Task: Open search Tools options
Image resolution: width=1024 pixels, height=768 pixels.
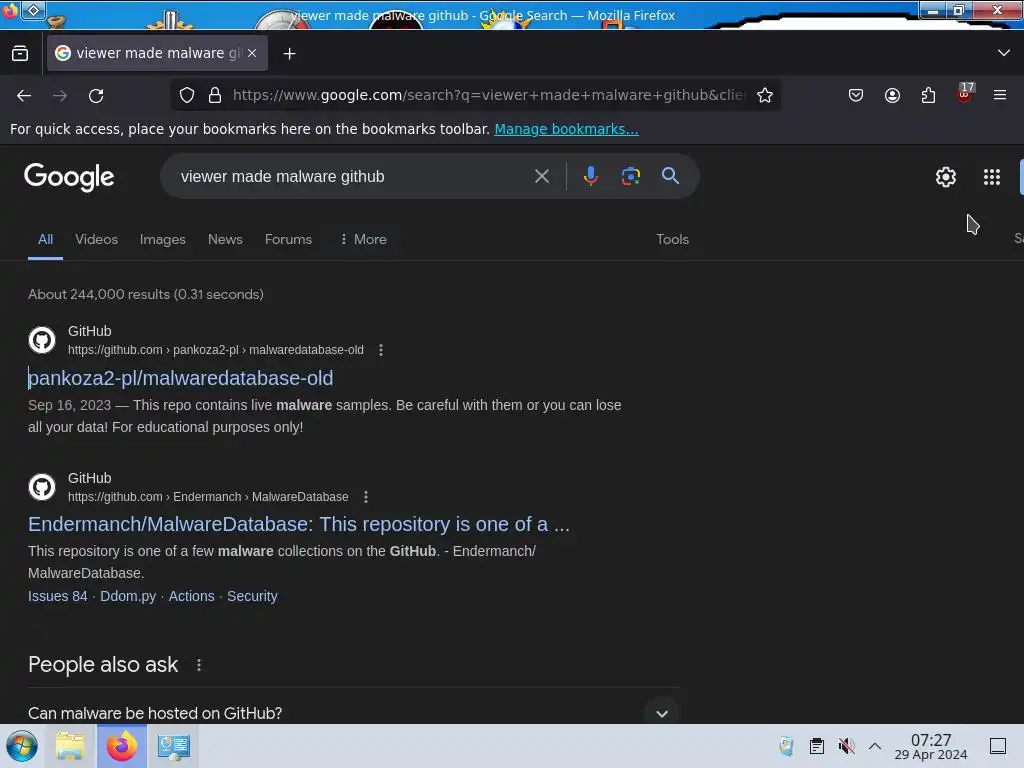Action: (673, 240)
